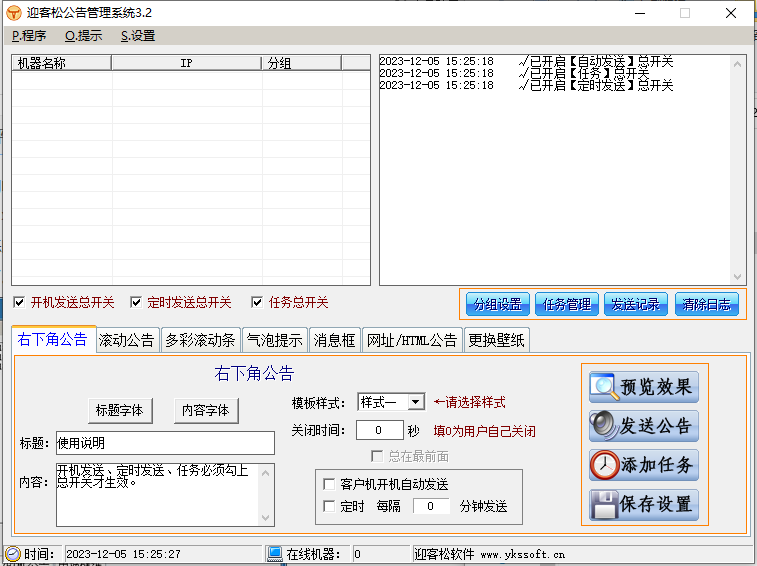
Task: Click the clock icon in the status bar
Action: pos(13,553)
